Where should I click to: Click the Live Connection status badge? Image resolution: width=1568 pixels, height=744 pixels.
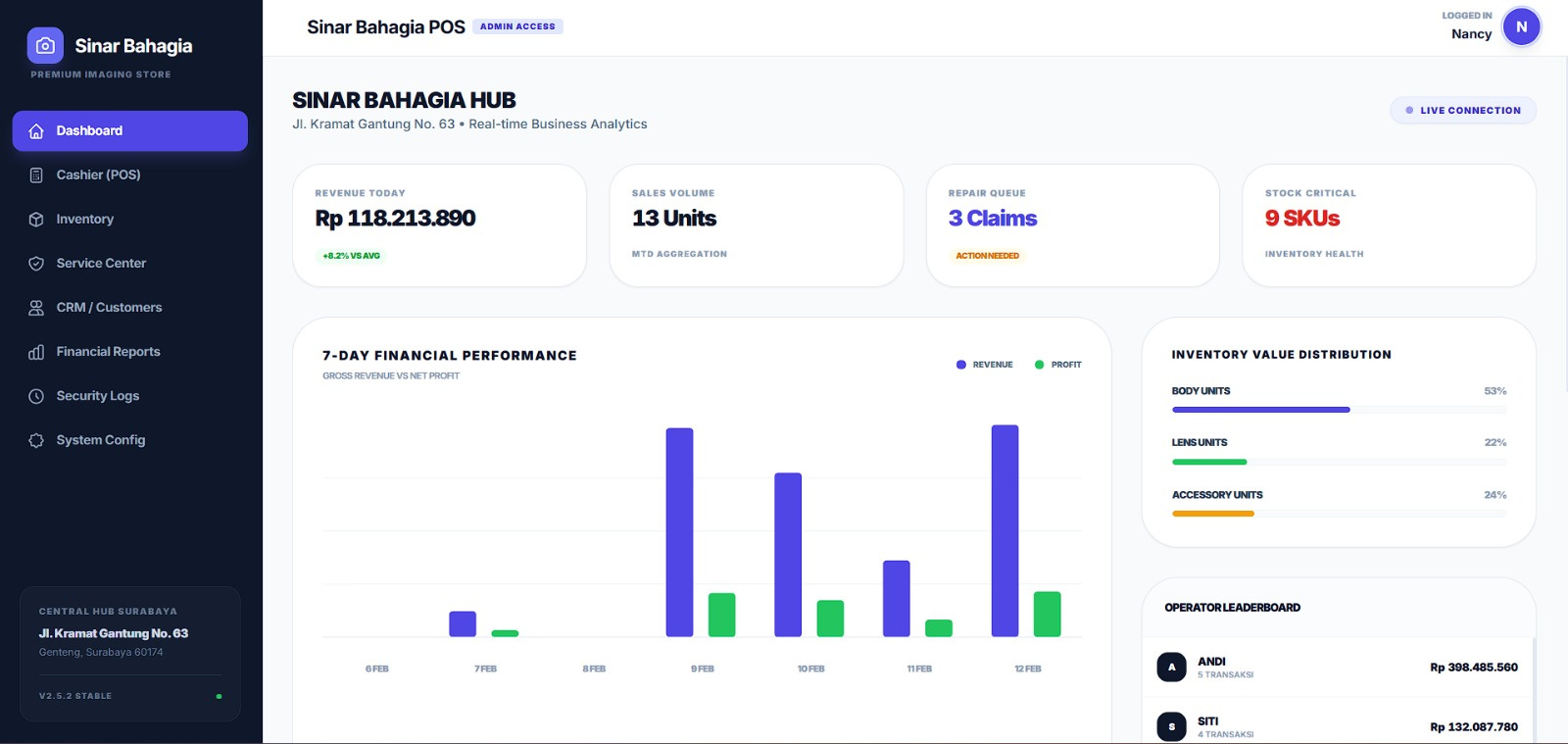click(x=1462, y=111)
